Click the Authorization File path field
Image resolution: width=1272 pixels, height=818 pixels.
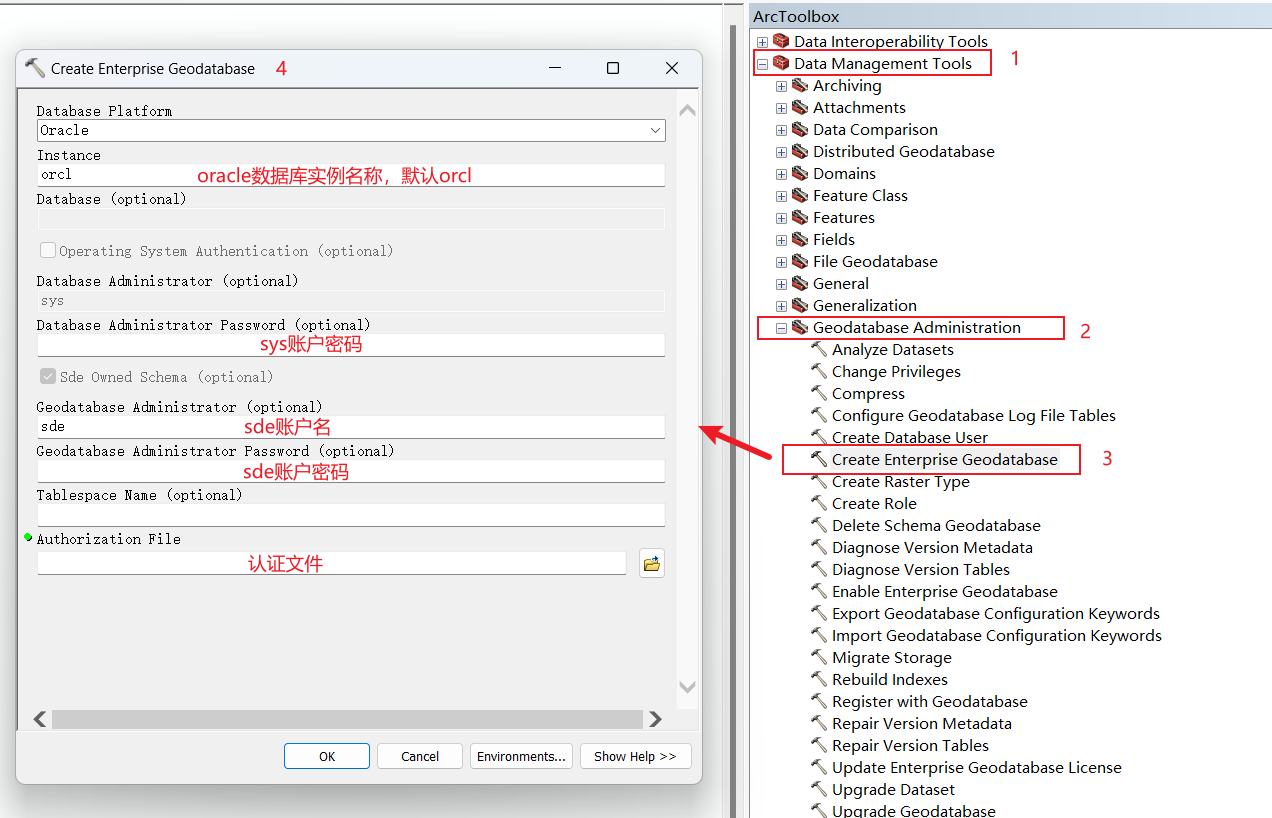[x=332, y=564]
